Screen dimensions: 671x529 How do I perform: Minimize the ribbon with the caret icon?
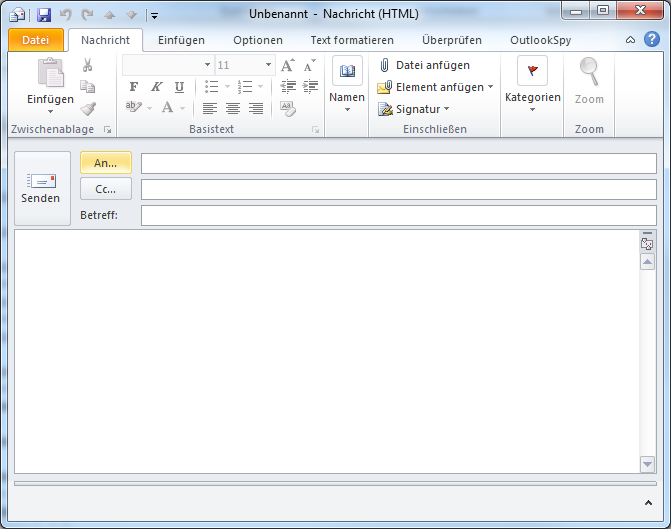coord(630,40)
